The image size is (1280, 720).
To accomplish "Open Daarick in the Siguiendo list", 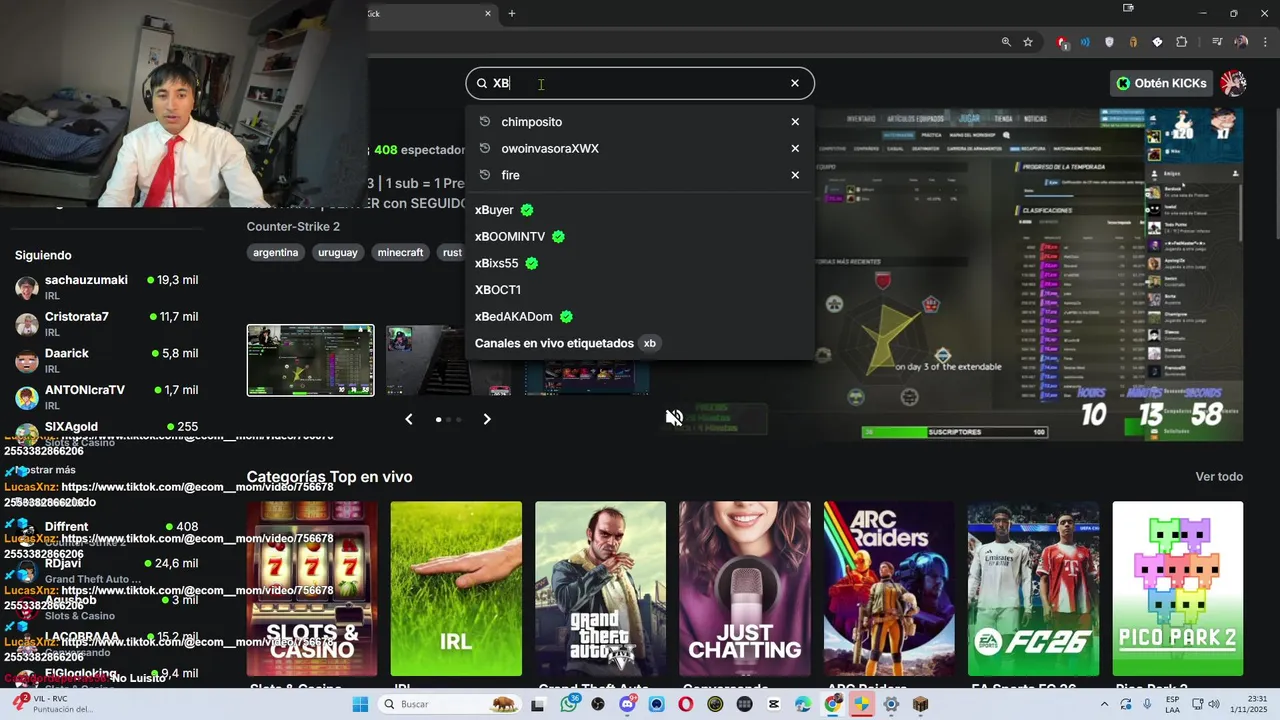I will click(x=107, y=361).
